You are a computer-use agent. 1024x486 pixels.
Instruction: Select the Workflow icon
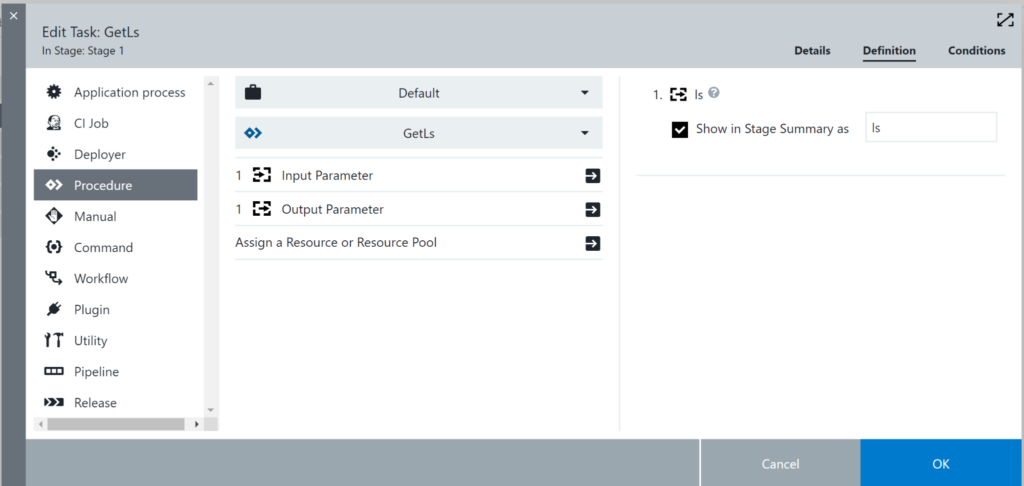point(54,278)
